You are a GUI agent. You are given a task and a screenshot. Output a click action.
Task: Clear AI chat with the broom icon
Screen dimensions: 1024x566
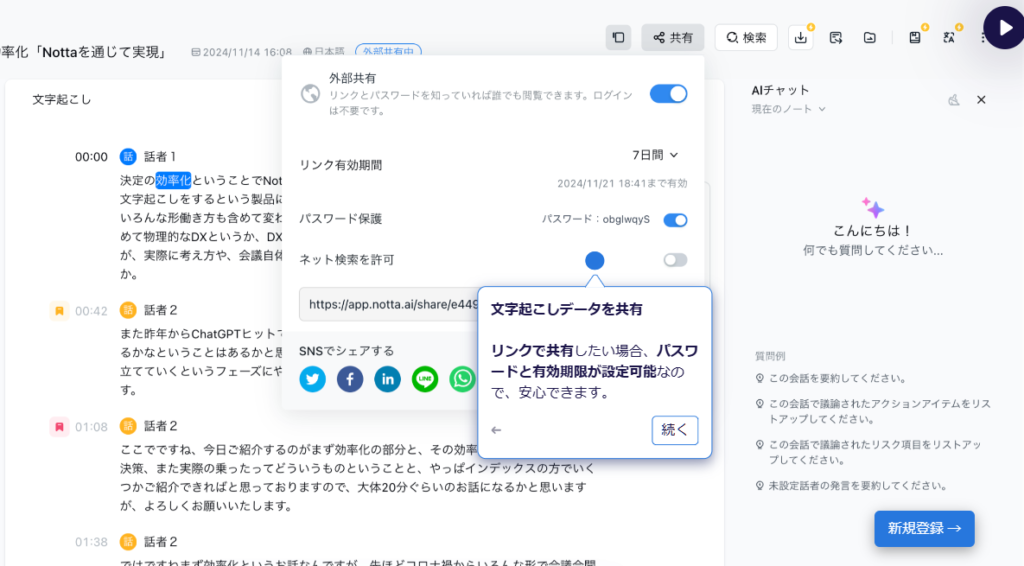click(x=954, y=100)
